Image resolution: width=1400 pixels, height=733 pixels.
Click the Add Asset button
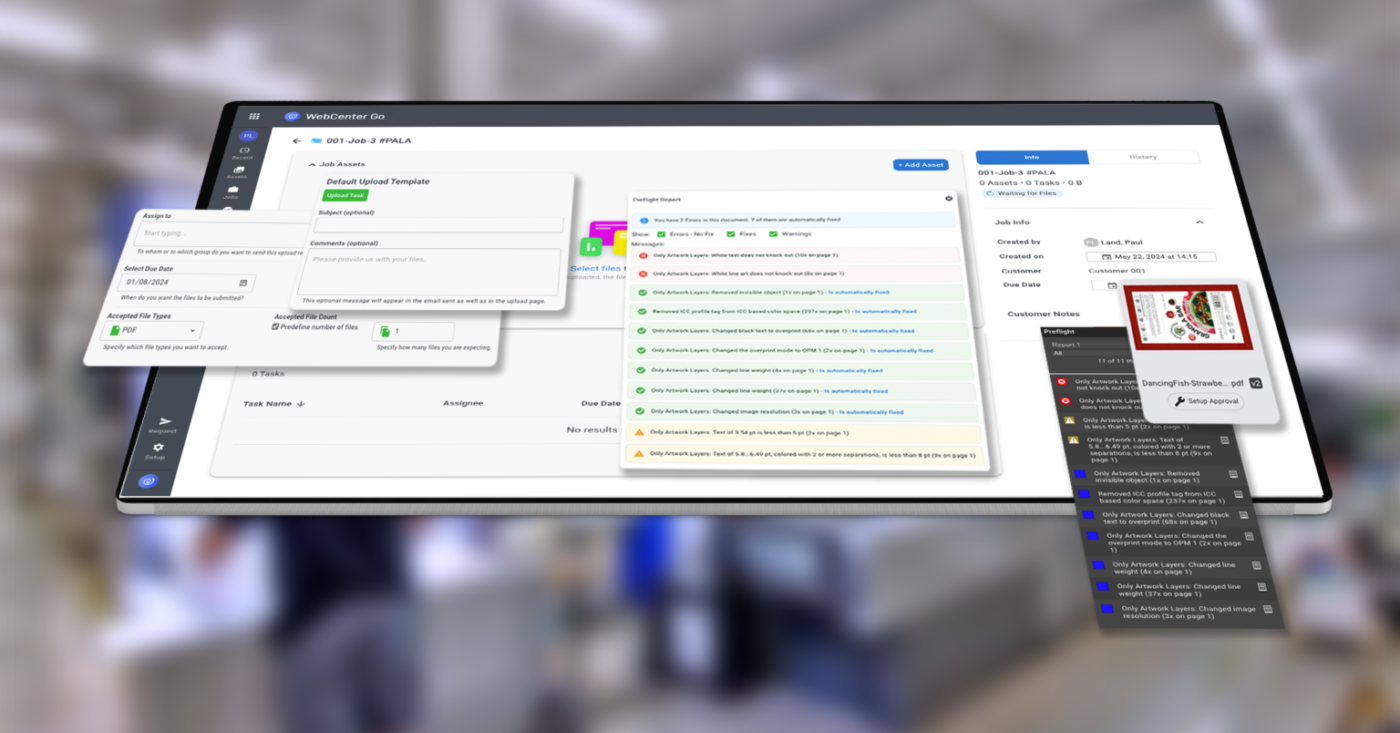[920, 165]
